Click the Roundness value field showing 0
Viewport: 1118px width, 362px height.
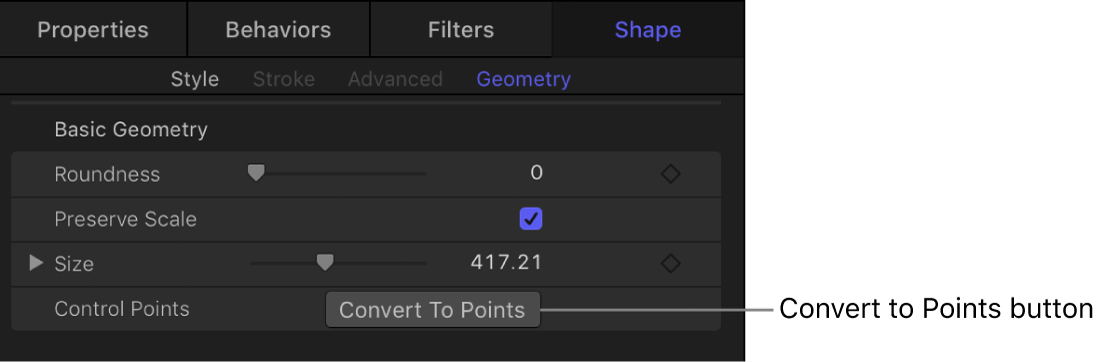[x=536, y=173]
